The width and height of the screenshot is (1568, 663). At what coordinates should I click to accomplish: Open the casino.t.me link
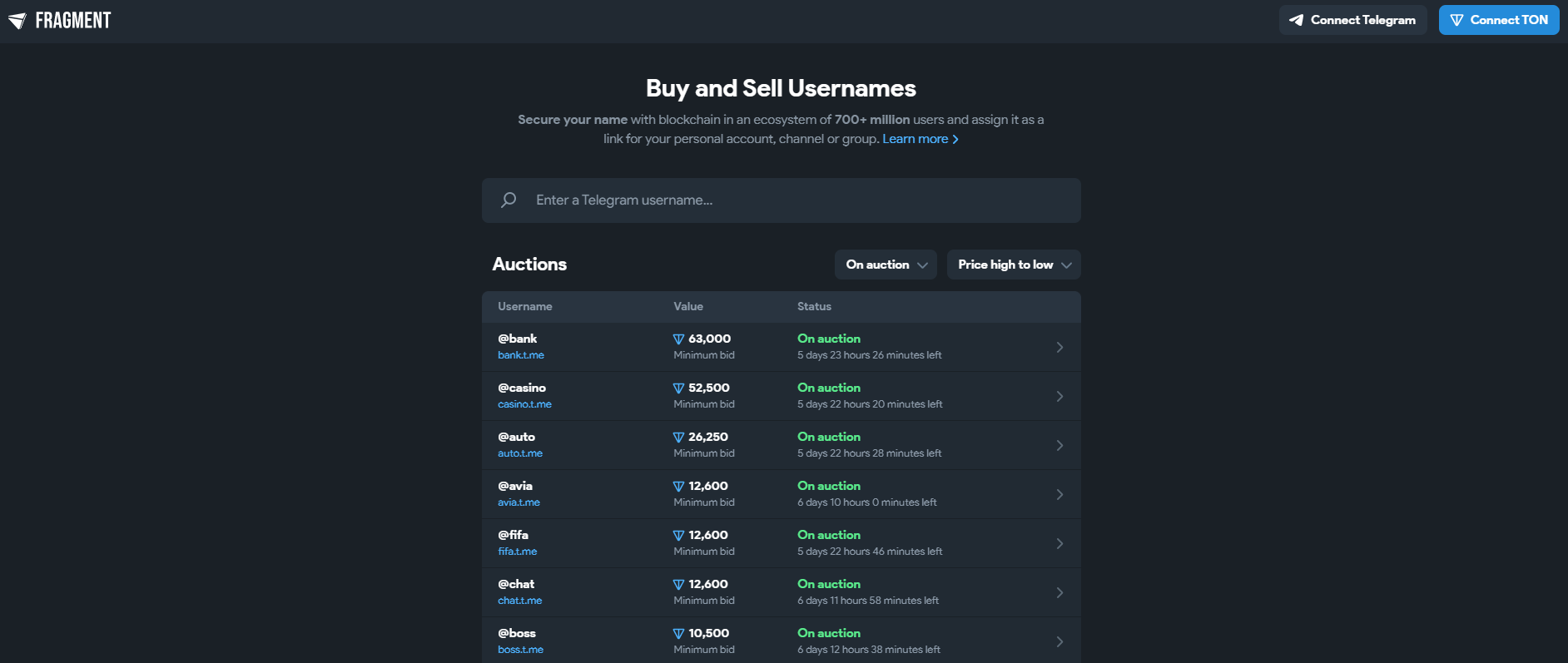click(524, 404)
